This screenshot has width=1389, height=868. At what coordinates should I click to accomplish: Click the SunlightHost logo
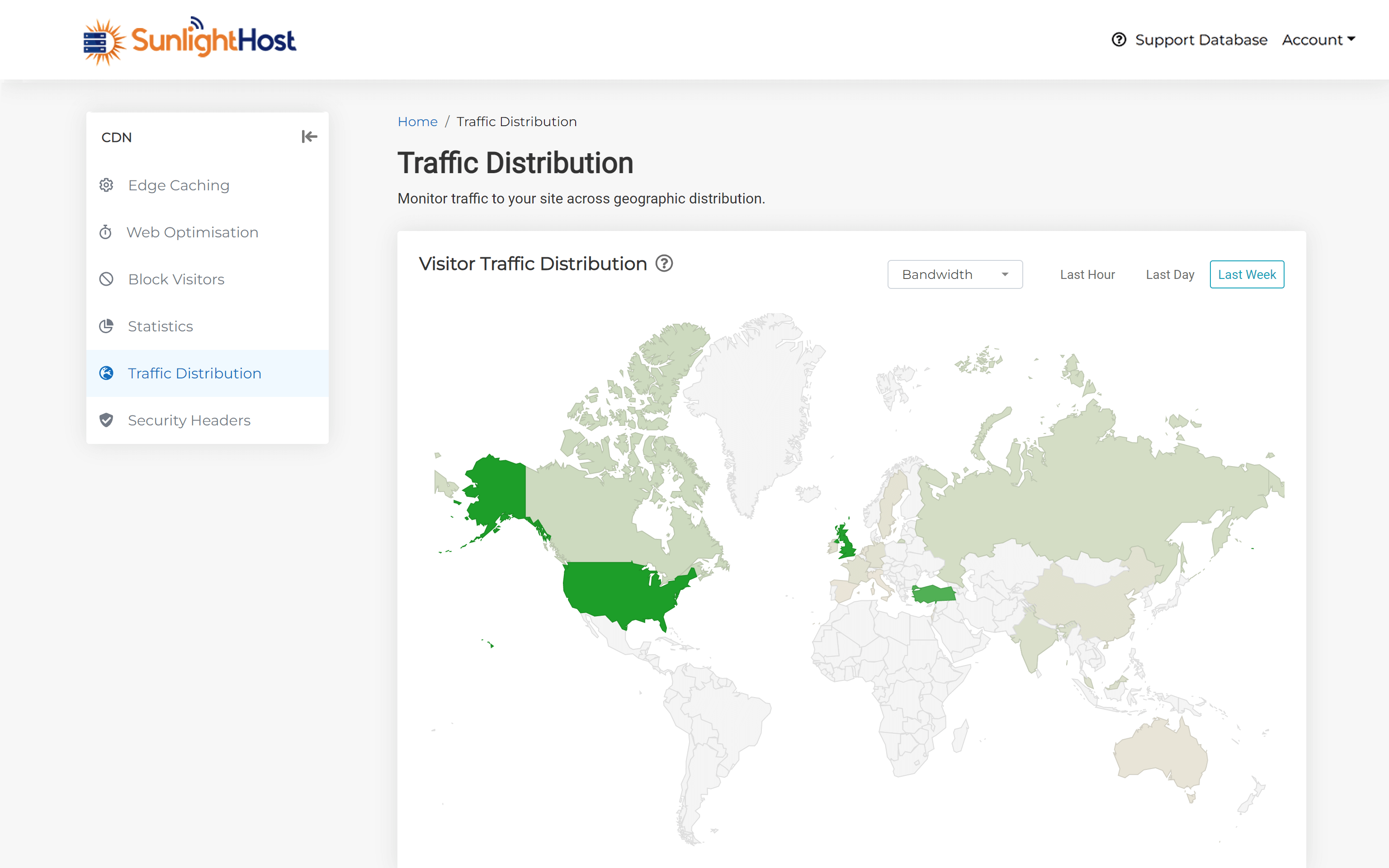pos(190,40)
